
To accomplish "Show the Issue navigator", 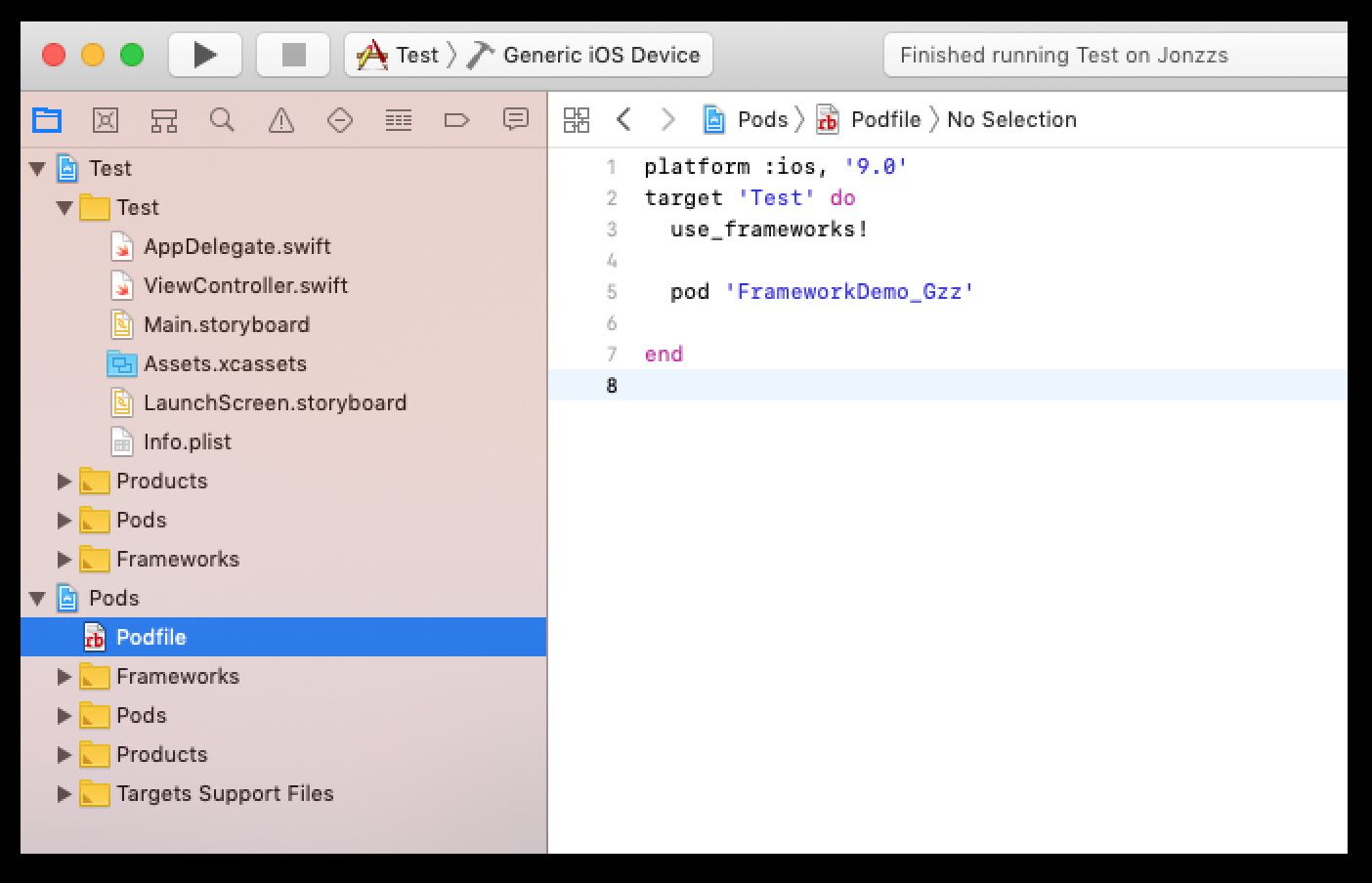I will tap(281, 120).
